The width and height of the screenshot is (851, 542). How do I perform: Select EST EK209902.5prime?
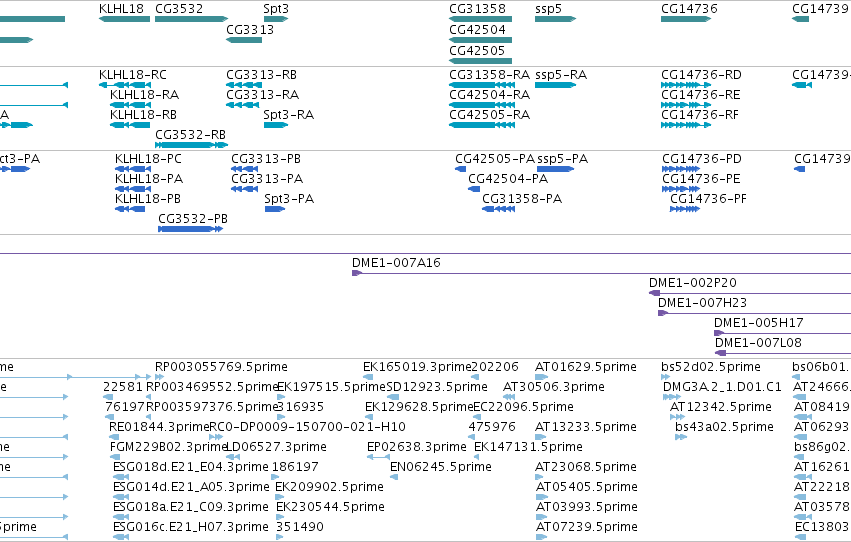click(280, 498)
